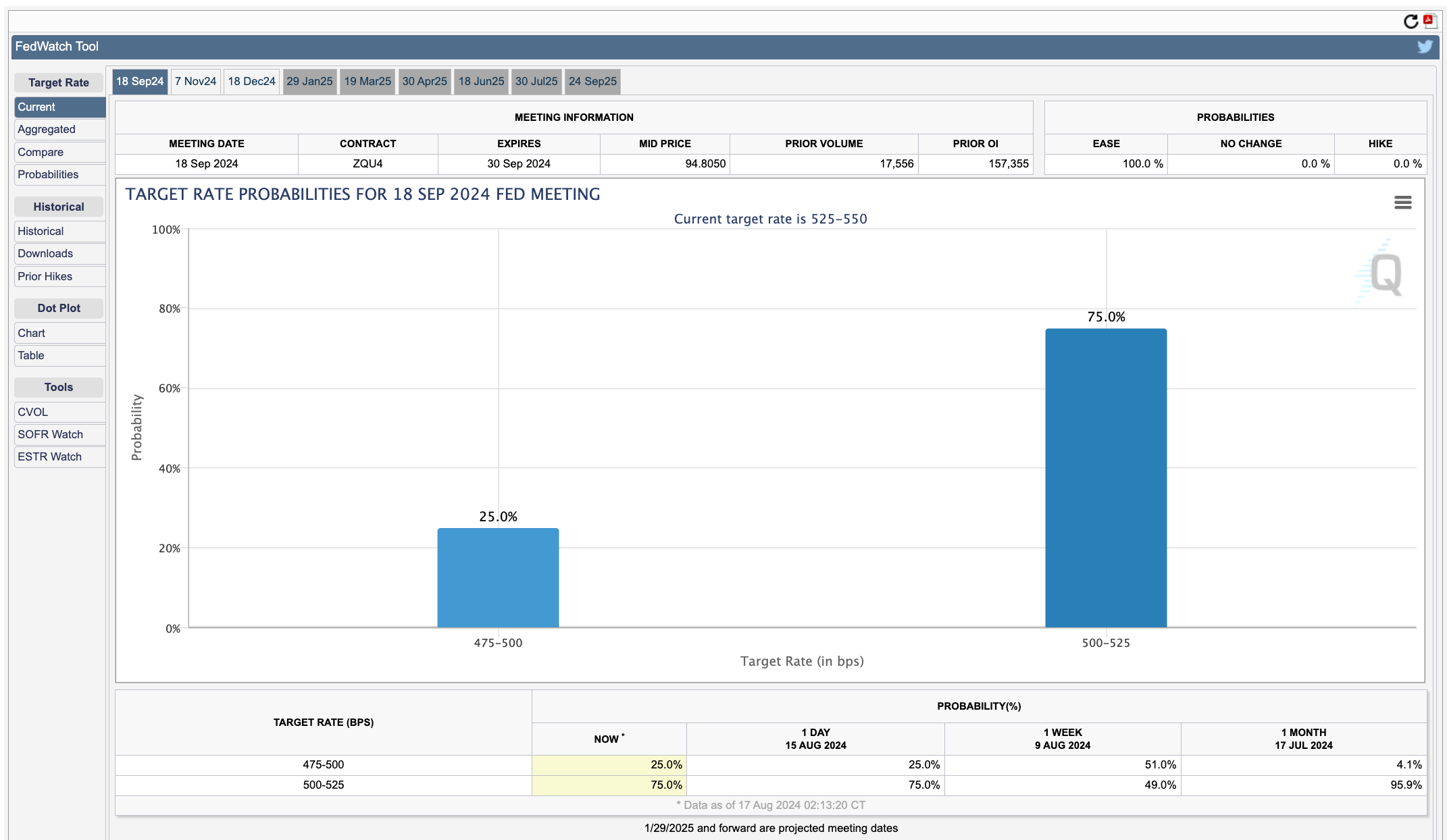Click the 'Data as of 17 Aug 2024' note

click(x=771, y=805)
